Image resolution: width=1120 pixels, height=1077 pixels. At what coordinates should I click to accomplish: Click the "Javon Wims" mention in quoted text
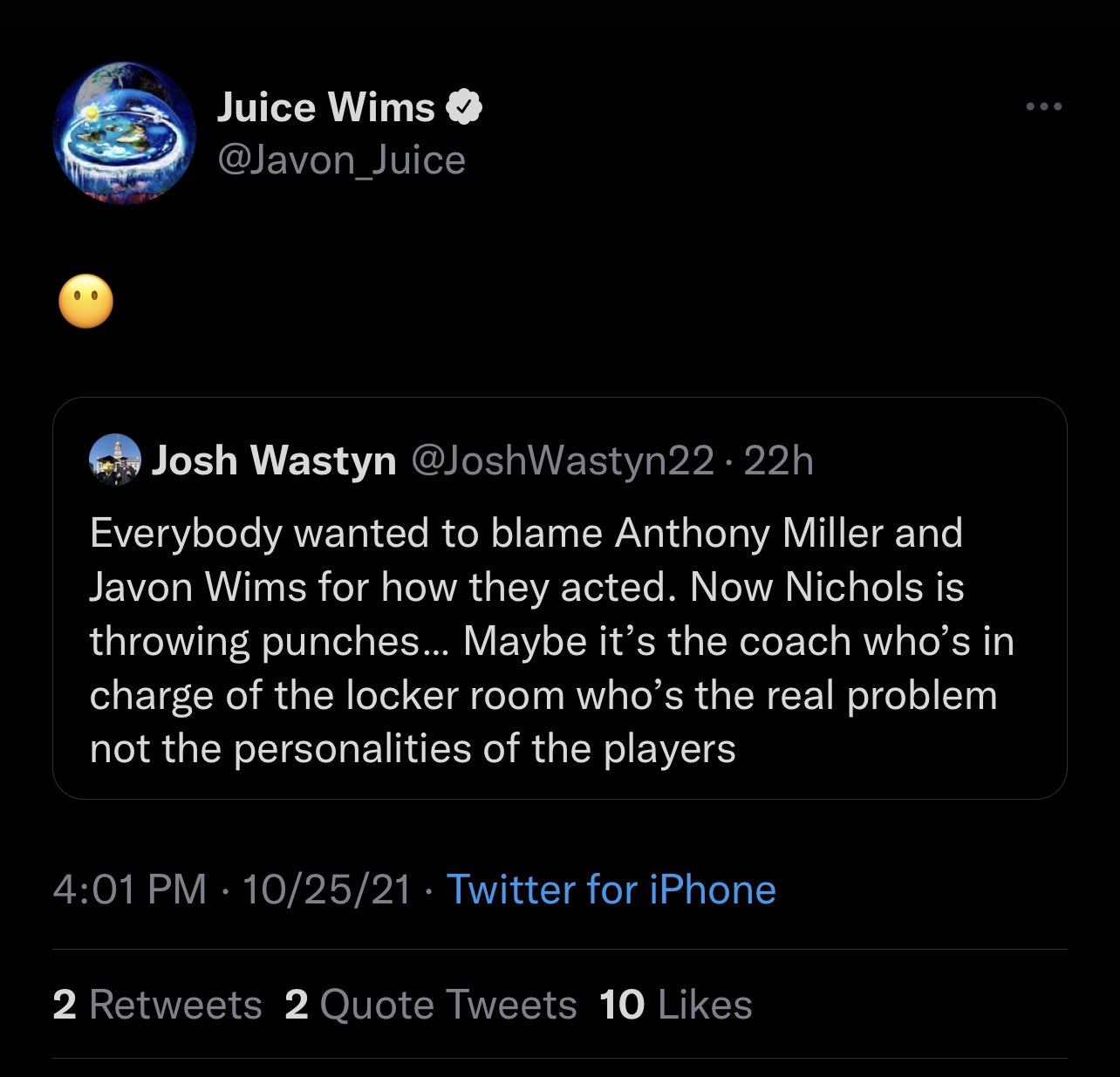point(198,588)
